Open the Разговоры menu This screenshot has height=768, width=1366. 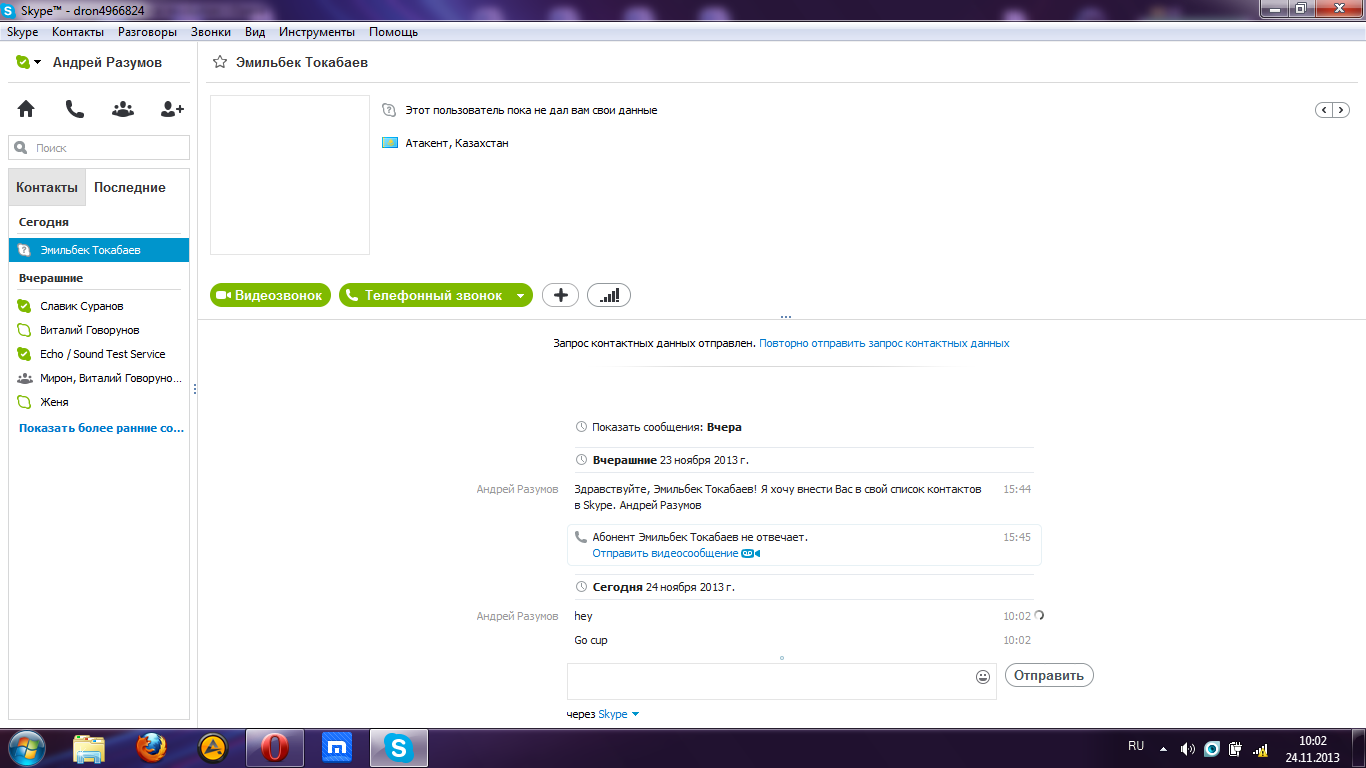147,32
